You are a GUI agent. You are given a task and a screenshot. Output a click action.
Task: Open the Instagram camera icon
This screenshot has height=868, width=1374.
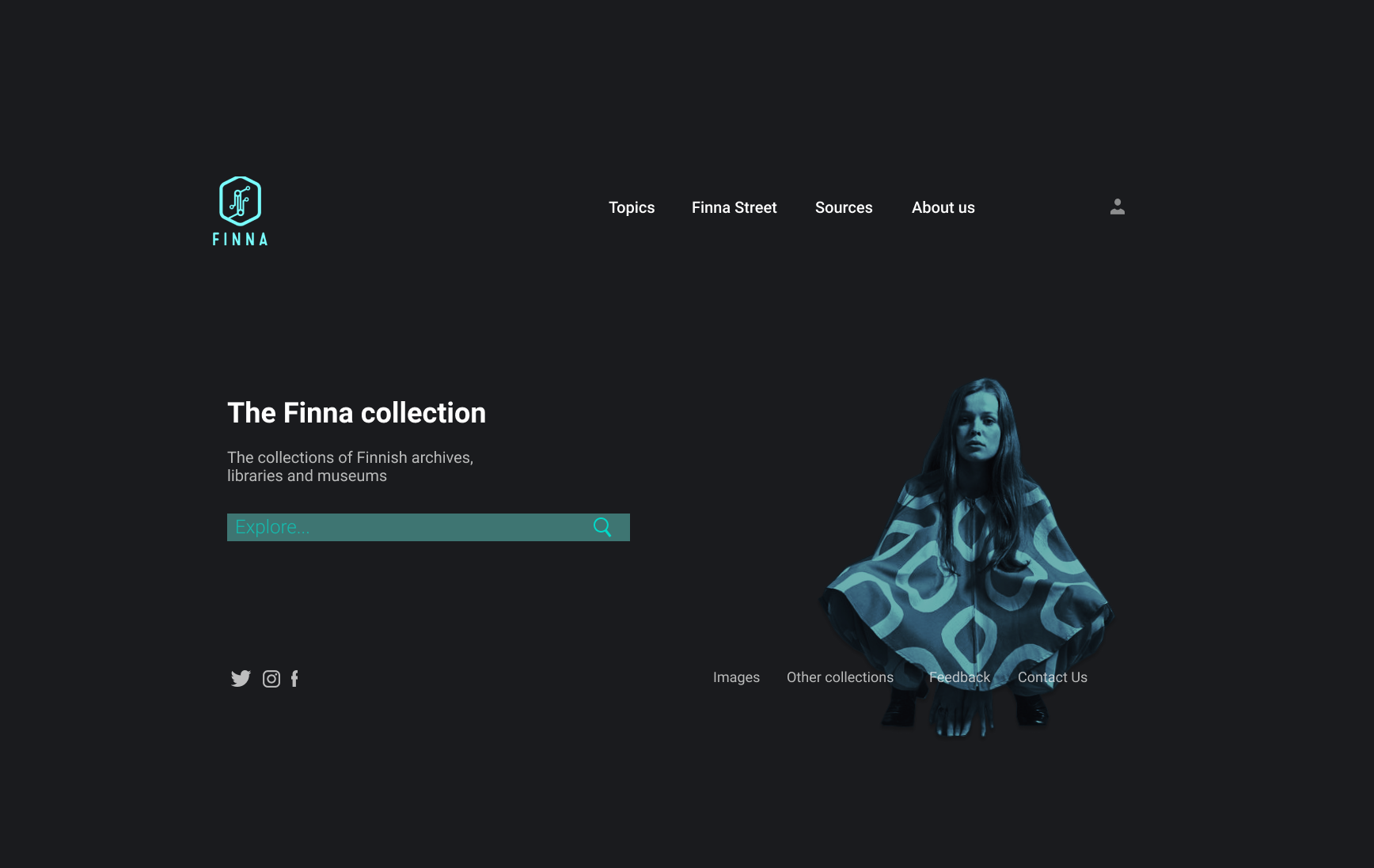(x=271, y=679)
